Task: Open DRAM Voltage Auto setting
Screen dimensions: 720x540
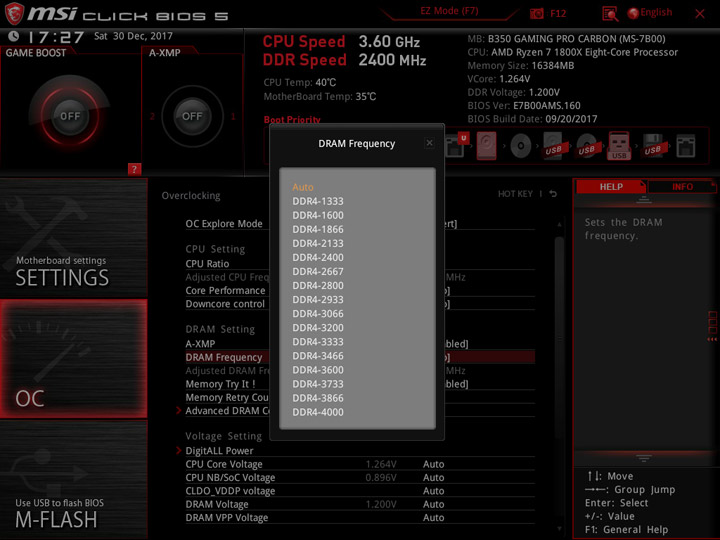Action: (x=433, y=504)
